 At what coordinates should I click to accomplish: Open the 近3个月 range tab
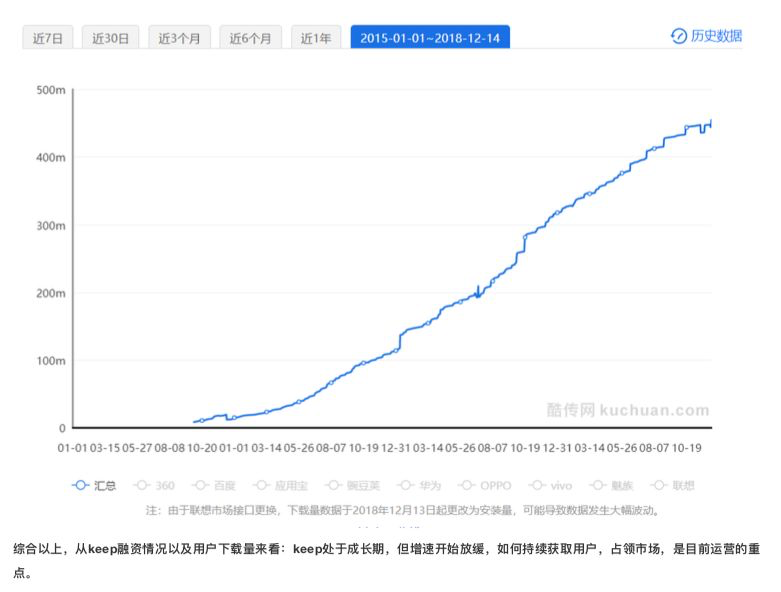click(179, 38)
